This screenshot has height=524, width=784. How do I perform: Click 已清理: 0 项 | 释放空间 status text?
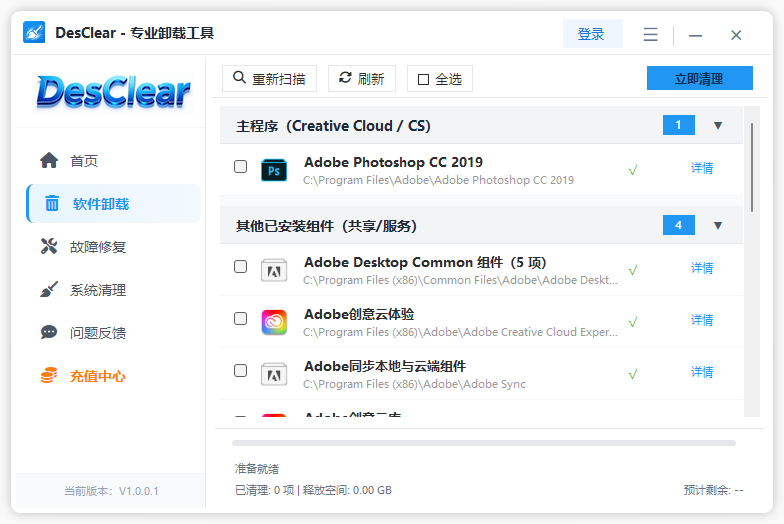click(x=313, y=490)
